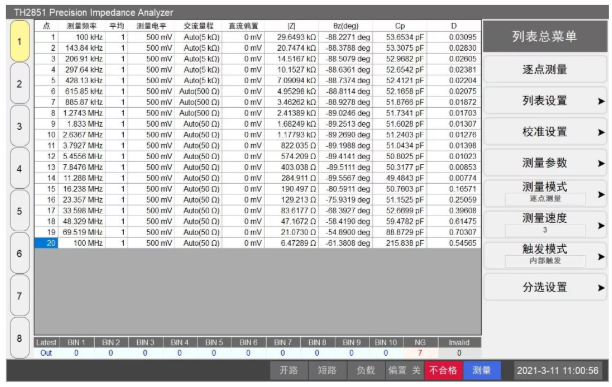Expand the 分选设置 submenu arrow
612x387 pixels.
[x=601, y=288]
